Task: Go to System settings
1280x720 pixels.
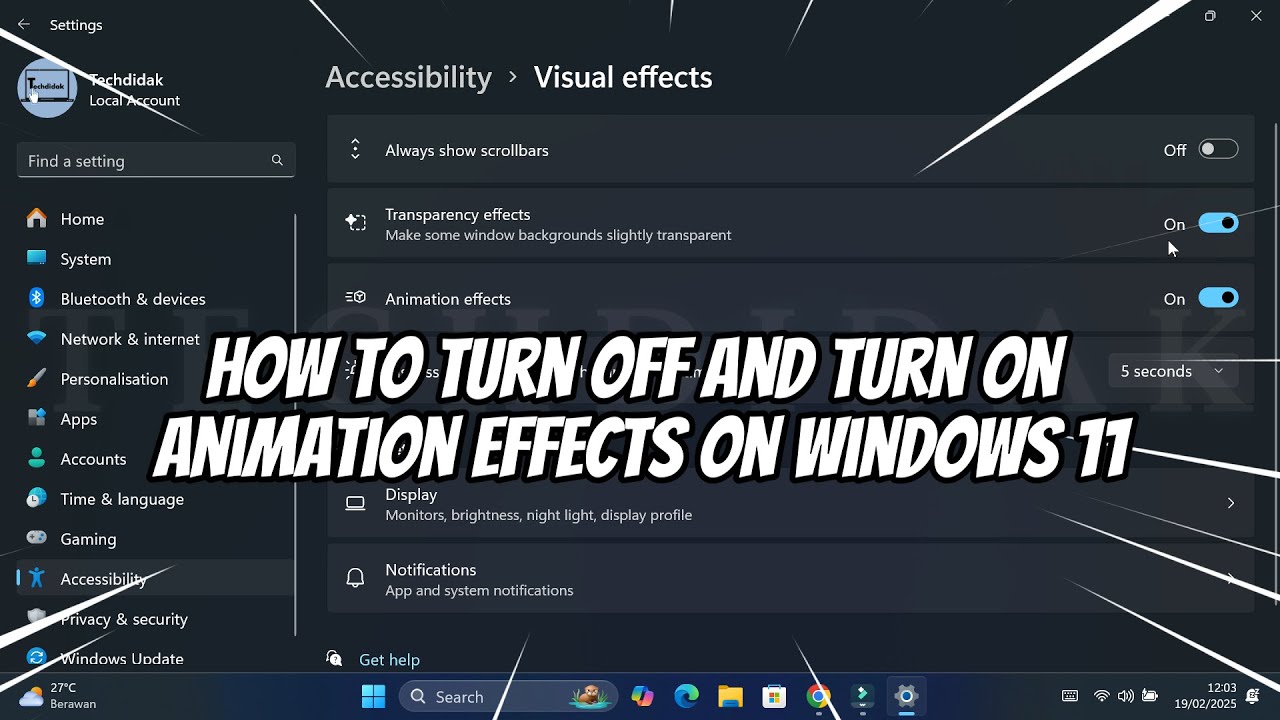Action: pos(156,258)
